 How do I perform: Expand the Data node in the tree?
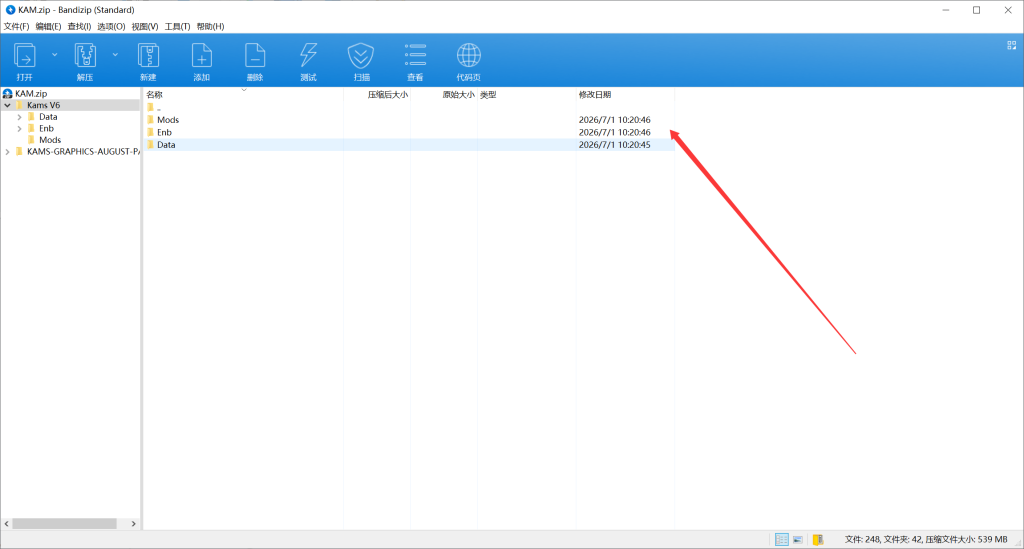point(19,117)
